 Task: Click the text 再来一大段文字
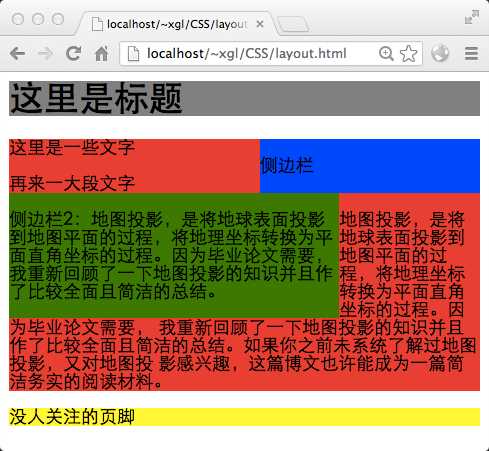coord(72,184)
